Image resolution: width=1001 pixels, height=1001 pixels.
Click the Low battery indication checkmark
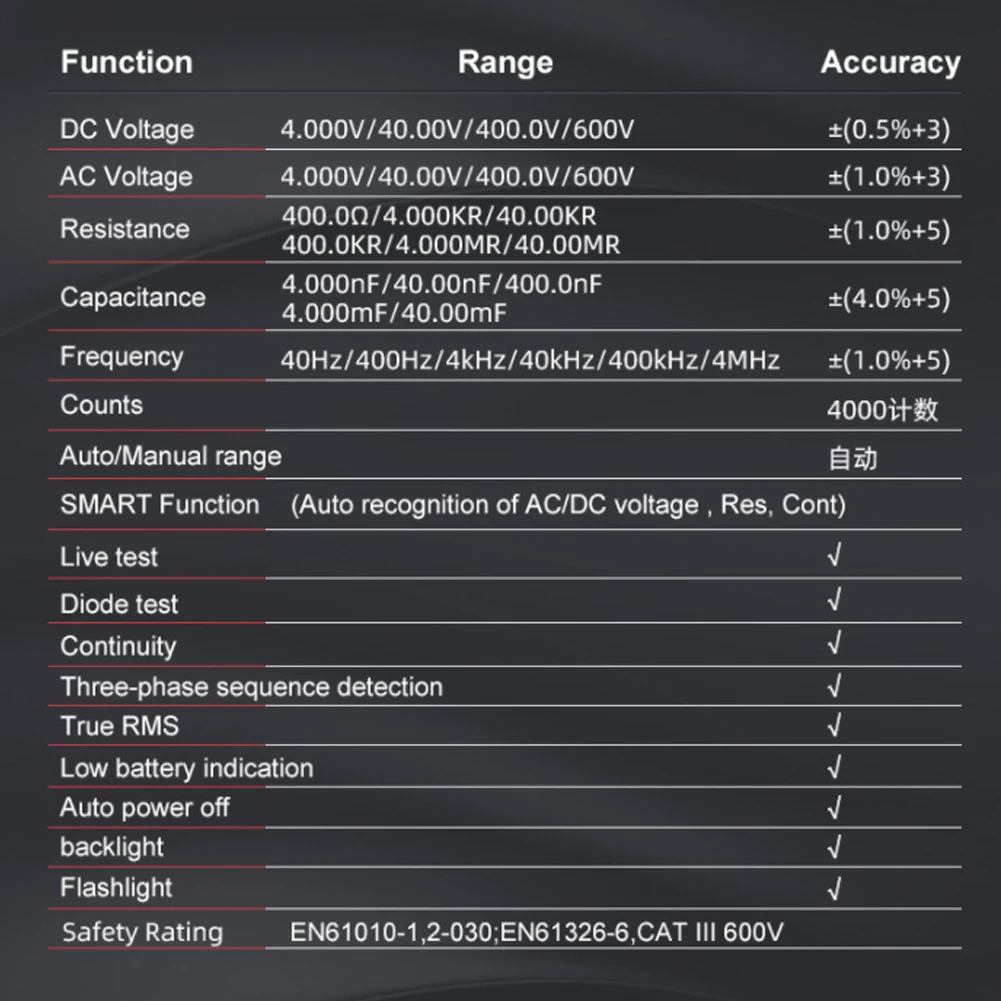pos(834,767)
